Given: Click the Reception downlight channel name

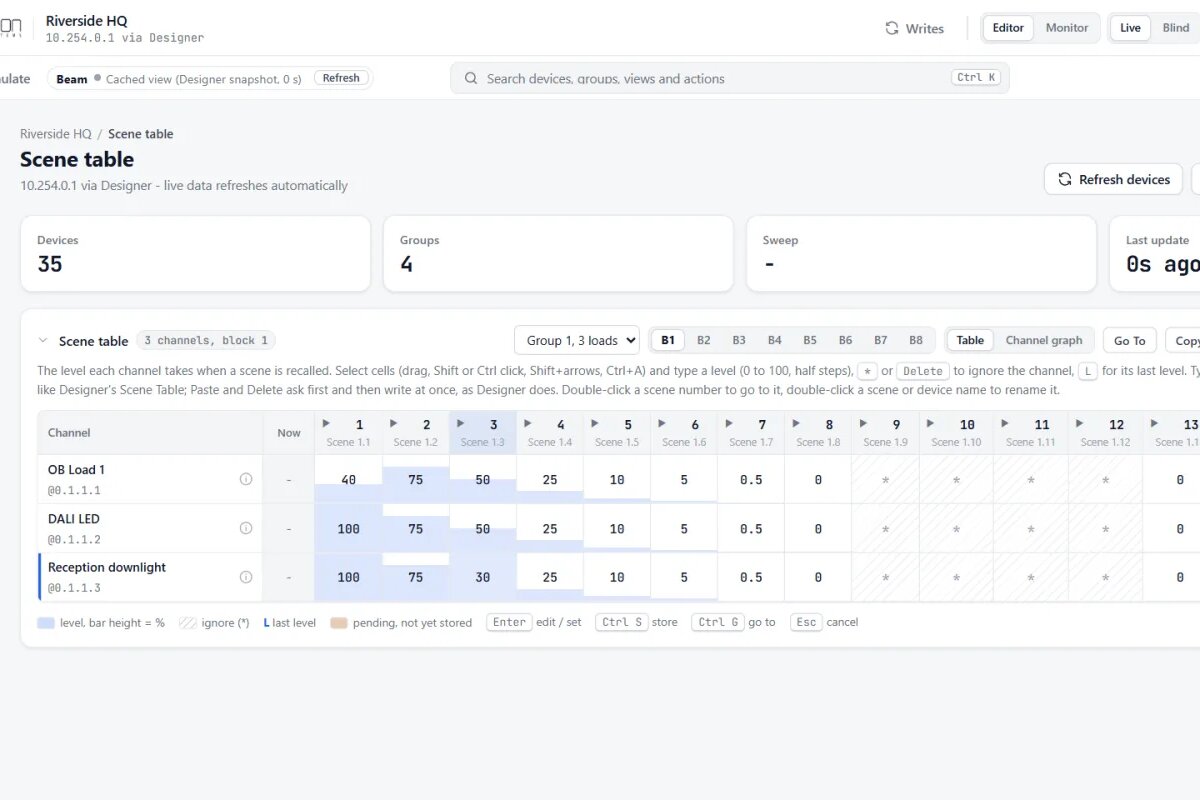Looking at the screenshot, I should [107, 567].
